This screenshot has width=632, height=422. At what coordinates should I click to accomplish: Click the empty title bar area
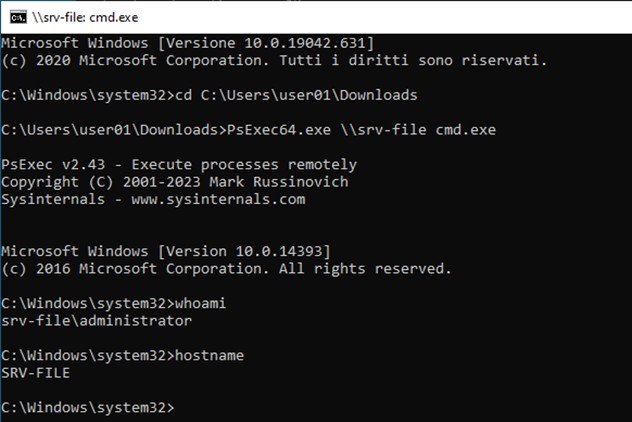(400, 16)
